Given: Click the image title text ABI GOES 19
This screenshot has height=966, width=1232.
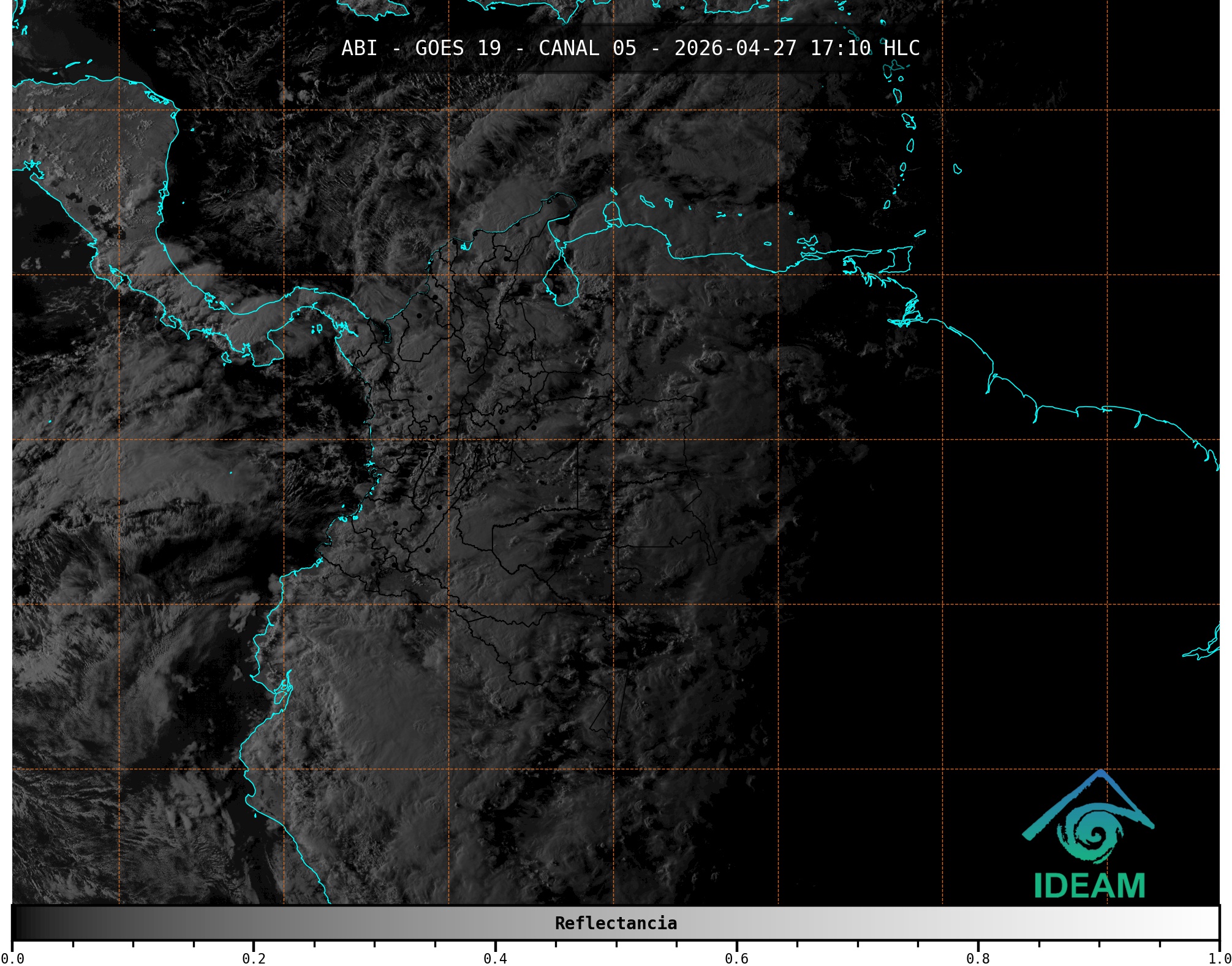Looking at the screenshot, I should pyautogui.click(x=421, y=48).
